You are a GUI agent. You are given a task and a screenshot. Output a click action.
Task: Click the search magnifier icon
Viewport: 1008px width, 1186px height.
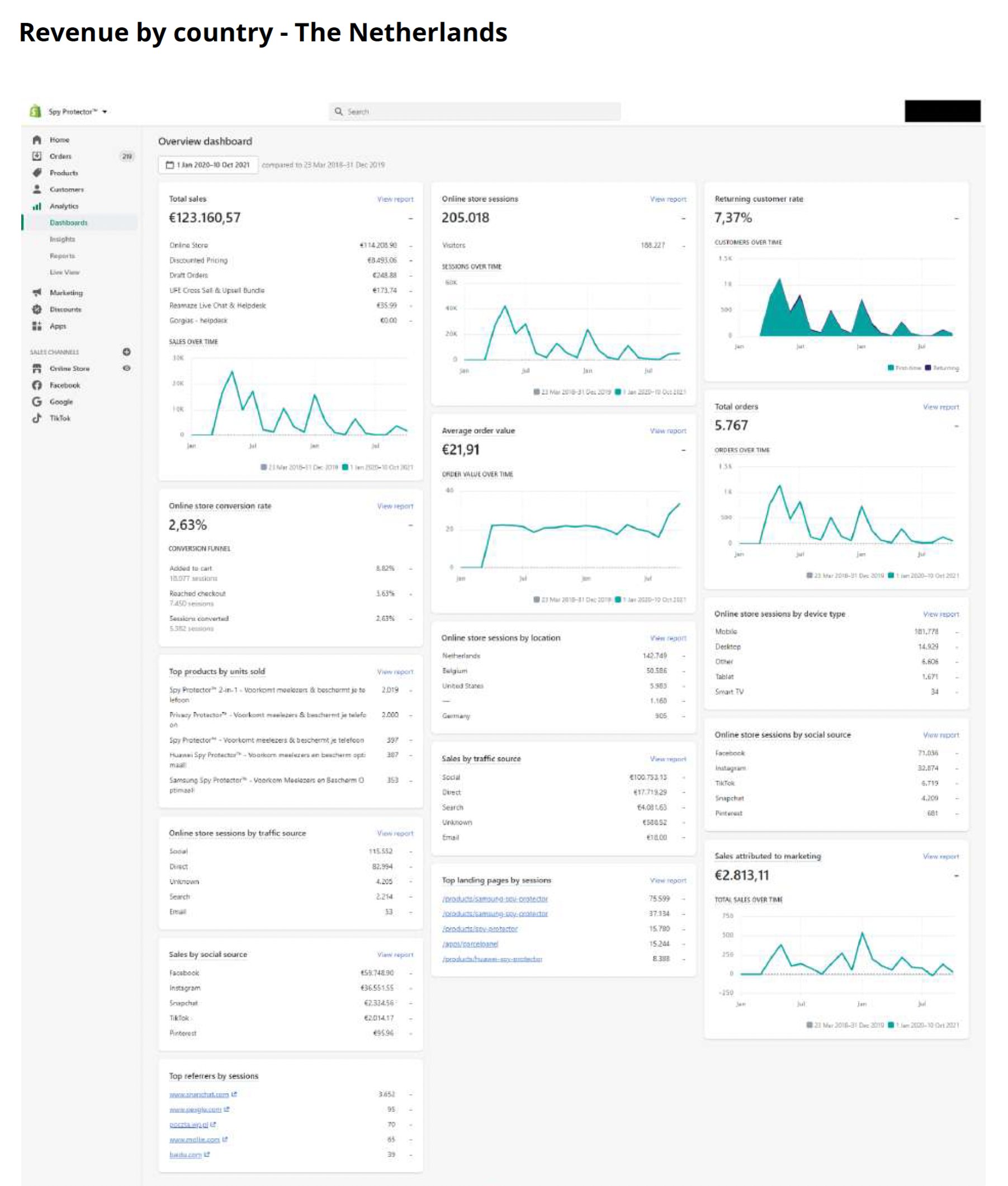click(339, 111)
